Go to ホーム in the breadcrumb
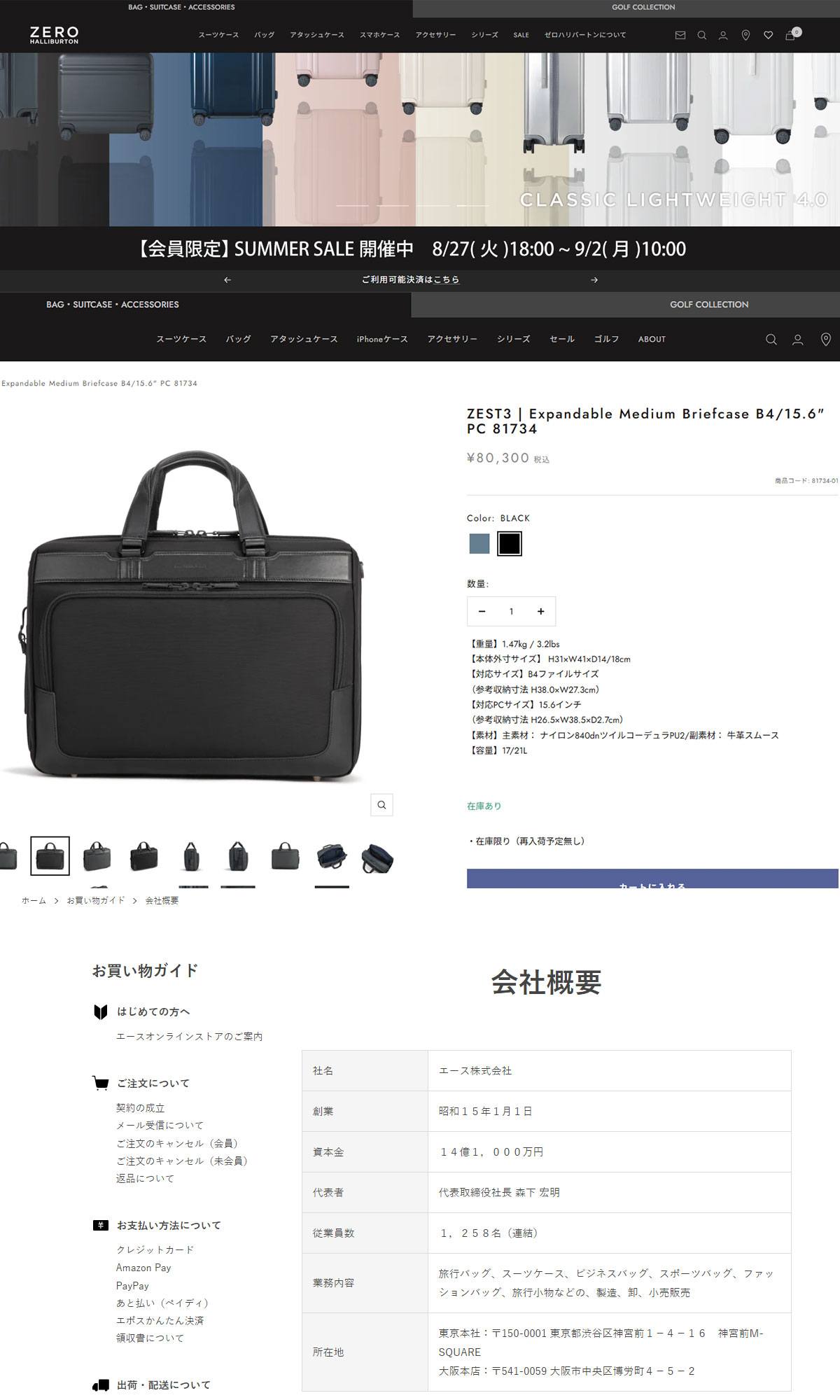840x1400 pixels. point(34,901)
